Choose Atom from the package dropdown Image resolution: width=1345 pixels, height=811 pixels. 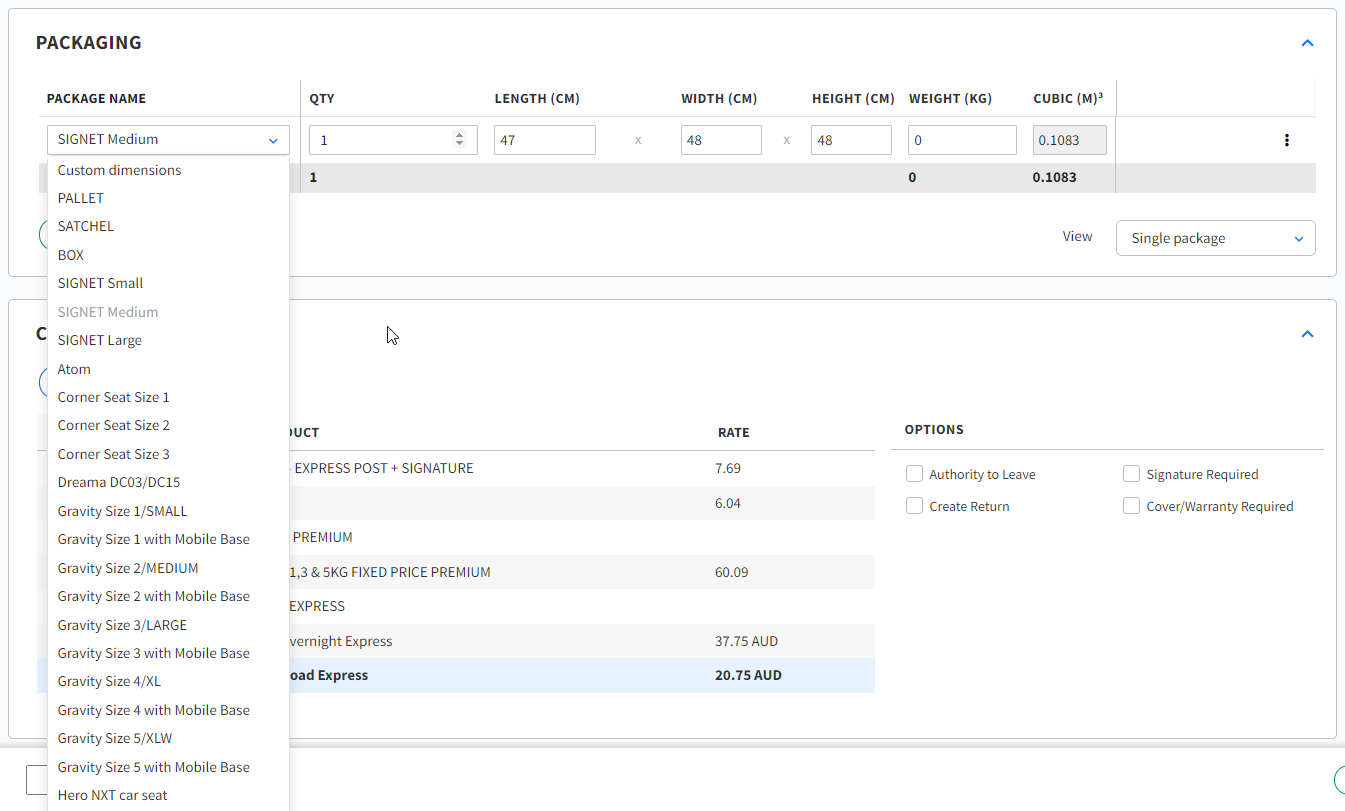tap(168, 369)
